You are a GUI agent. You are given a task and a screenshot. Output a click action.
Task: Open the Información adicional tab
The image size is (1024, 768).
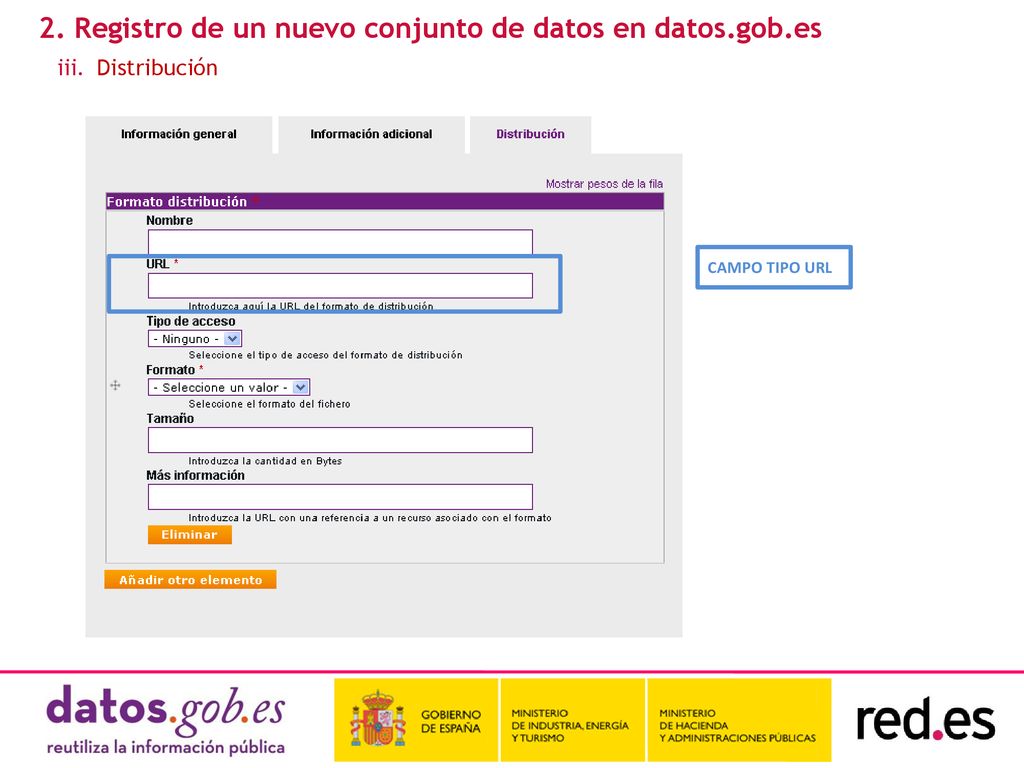(x=371, y=135)
